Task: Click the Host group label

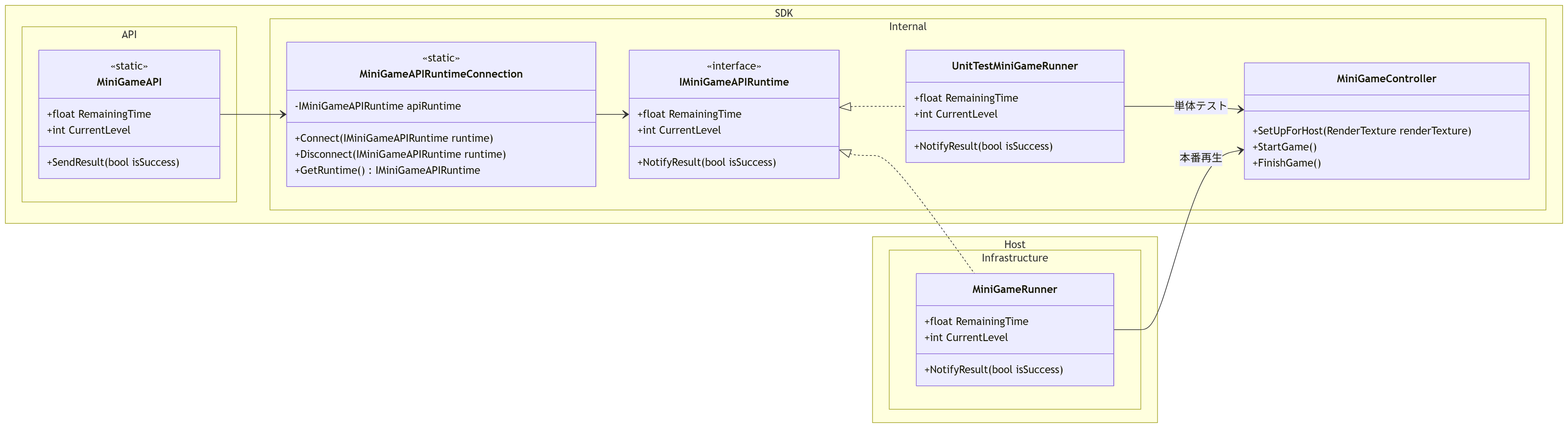Action: click(1015, 244)
